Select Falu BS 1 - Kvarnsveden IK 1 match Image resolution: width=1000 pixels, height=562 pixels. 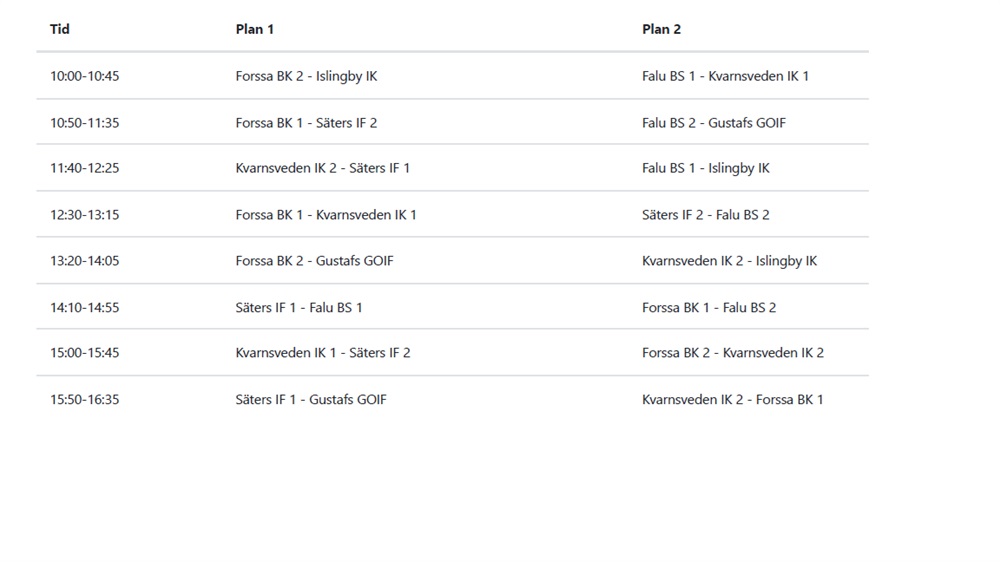[x=725, y=76]
